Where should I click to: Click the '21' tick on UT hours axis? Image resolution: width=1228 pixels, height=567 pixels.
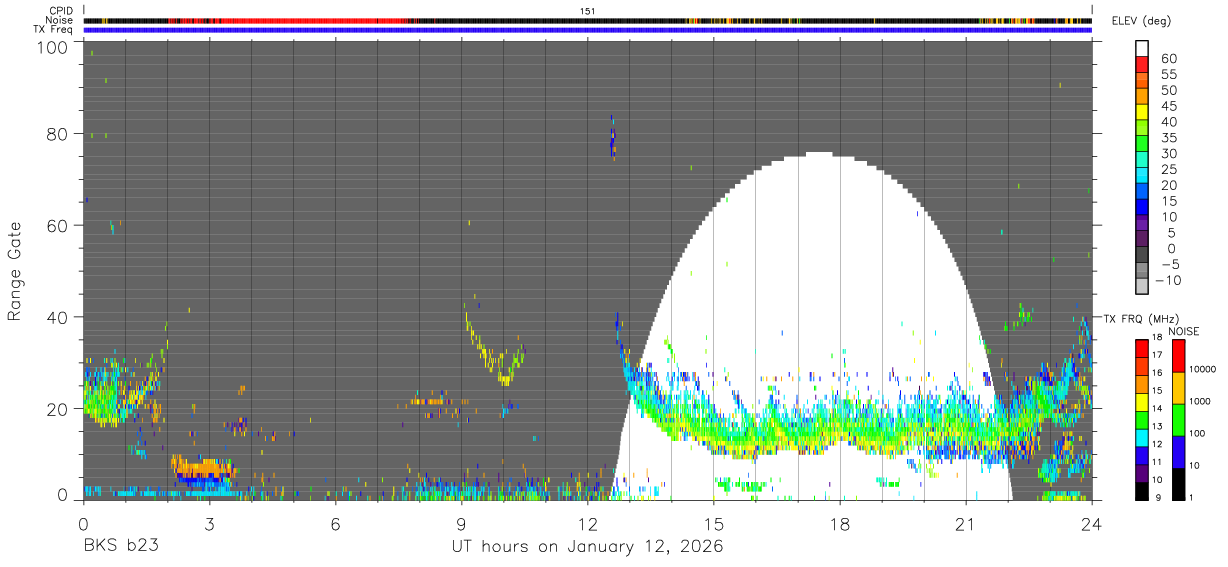click(966, 524)
